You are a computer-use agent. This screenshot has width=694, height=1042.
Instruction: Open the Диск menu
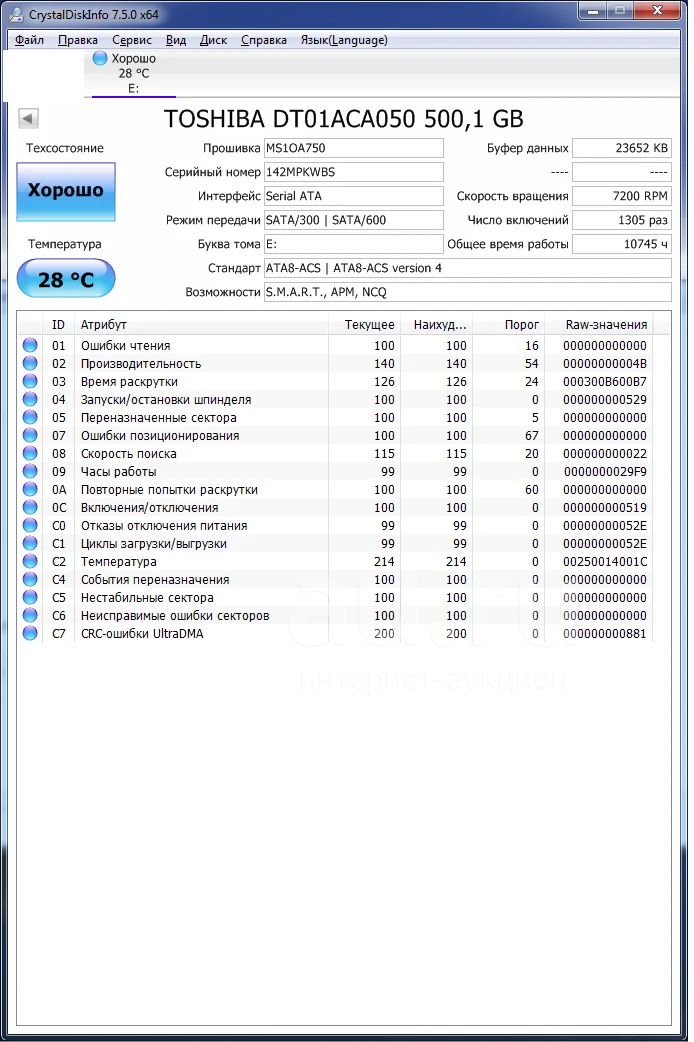click(x=213, y=40)
